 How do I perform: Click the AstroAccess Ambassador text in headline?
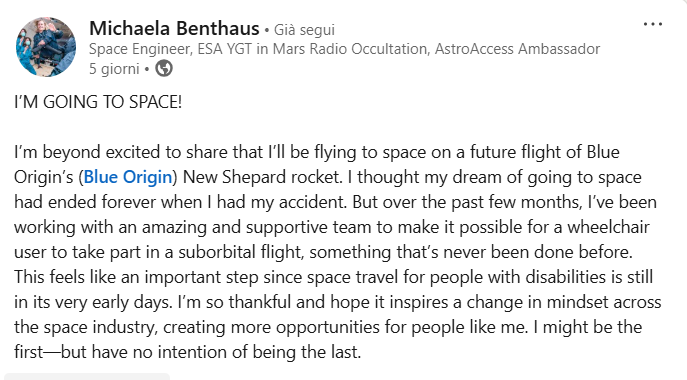(517, 49)
